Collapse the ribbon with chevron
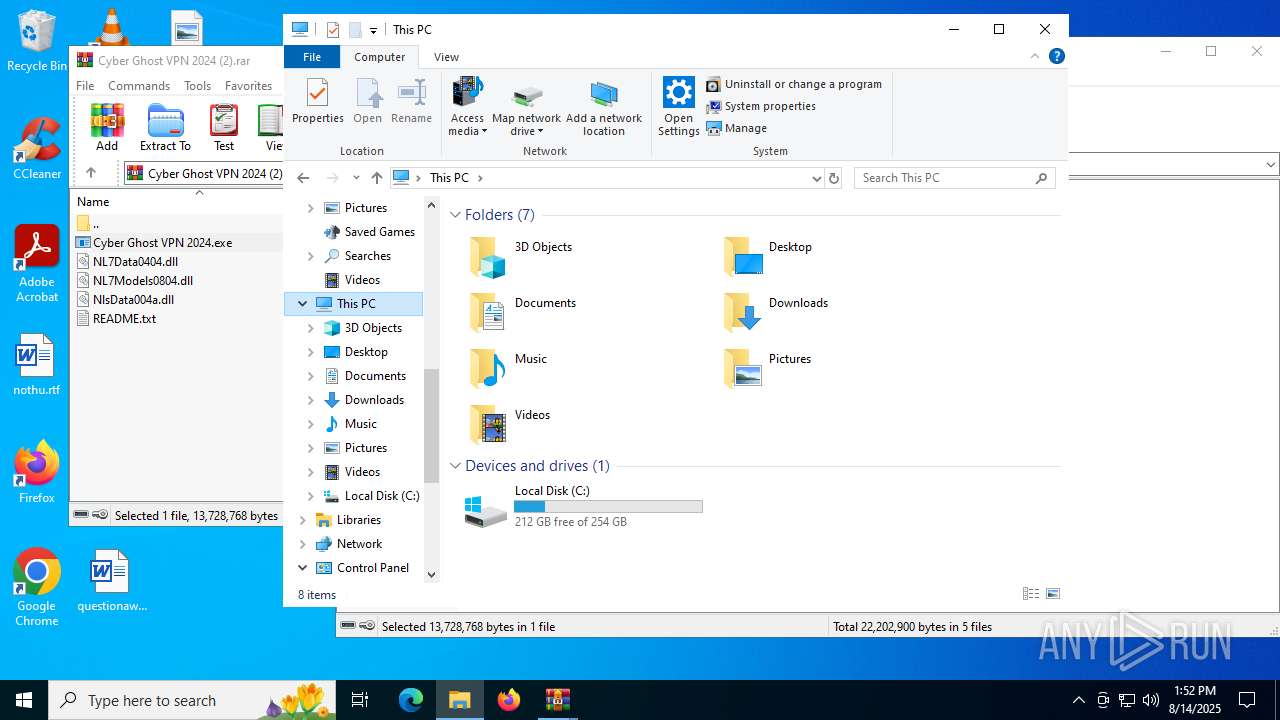The image size is (1280, 720). [x=1037, y=57]
